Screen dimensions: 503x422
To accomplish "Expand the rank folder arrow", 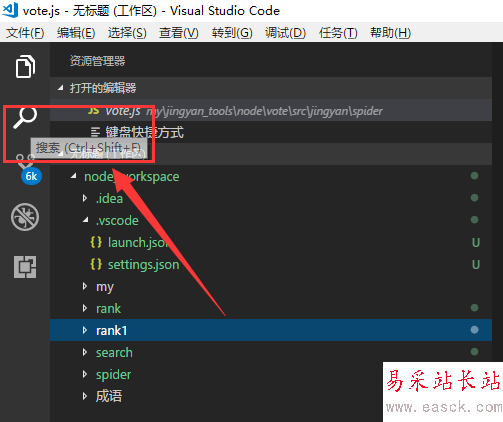I will [x=85, y=308].
